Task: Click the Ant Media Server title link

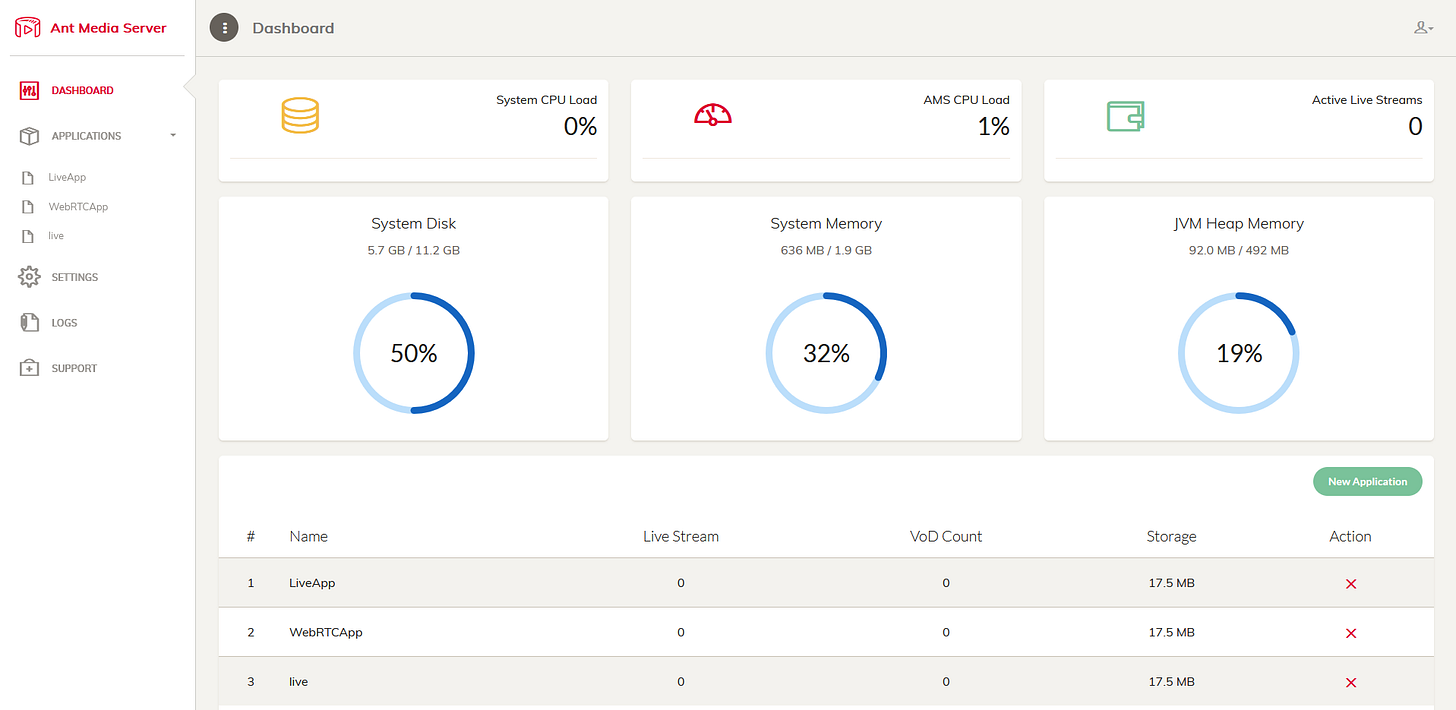Action: (x=108, y=28)
